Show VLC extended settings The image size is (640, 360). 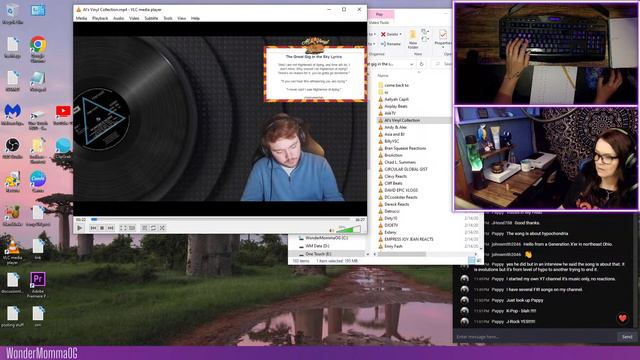click(x=132, y=228)
